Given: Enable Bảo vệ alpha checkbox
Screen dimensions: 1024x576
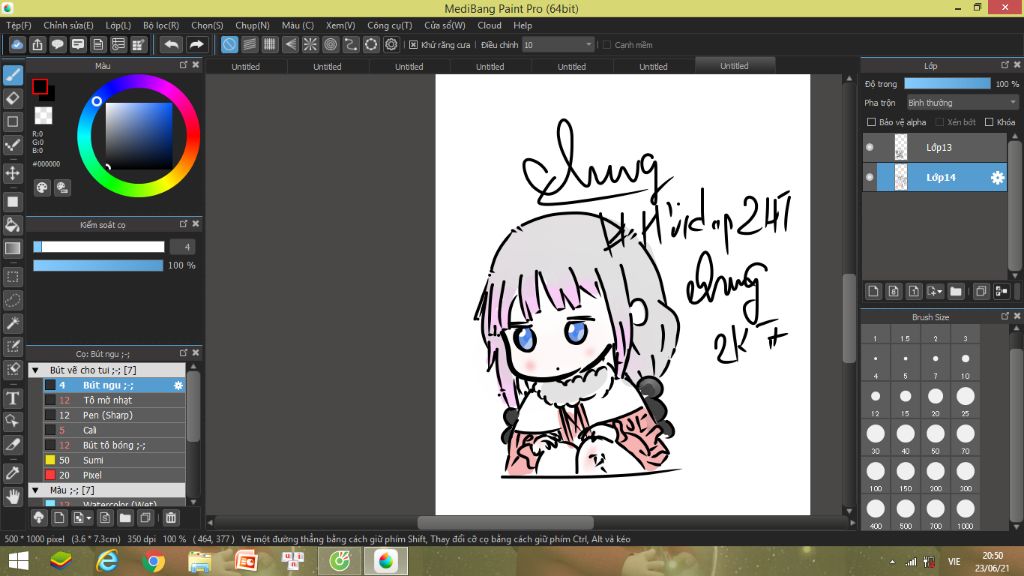Looking at the screenshot, I should [871, 122].
